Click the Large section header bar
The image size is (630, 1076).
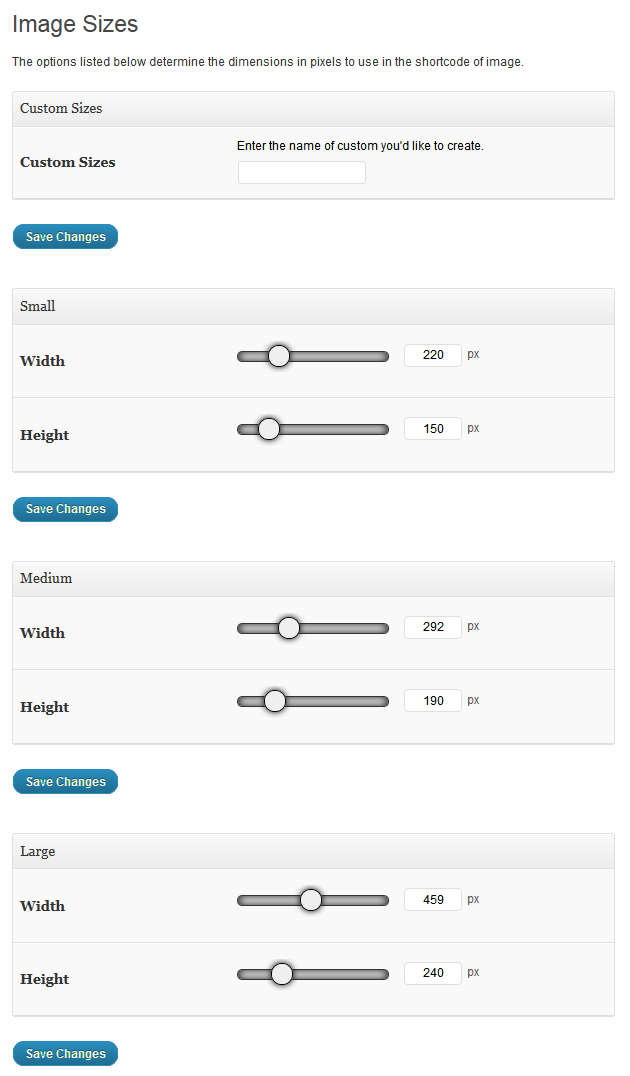click(x=314, y=852)
